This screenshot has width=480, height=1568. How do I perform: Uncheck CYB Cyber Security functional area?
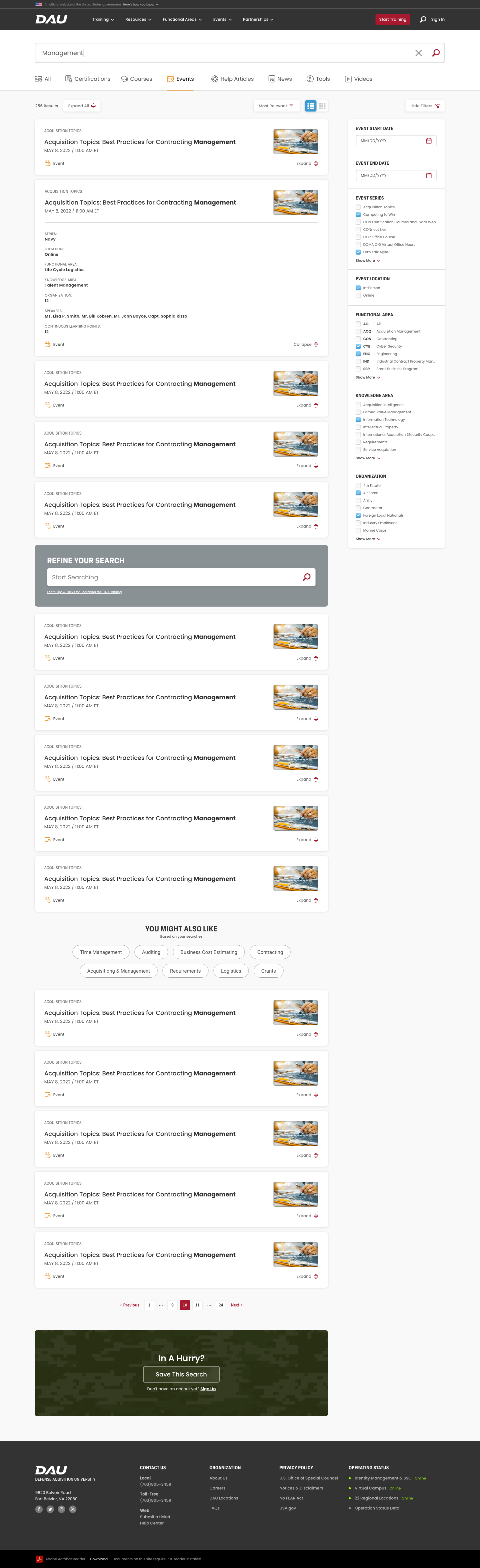click(358, 346)
